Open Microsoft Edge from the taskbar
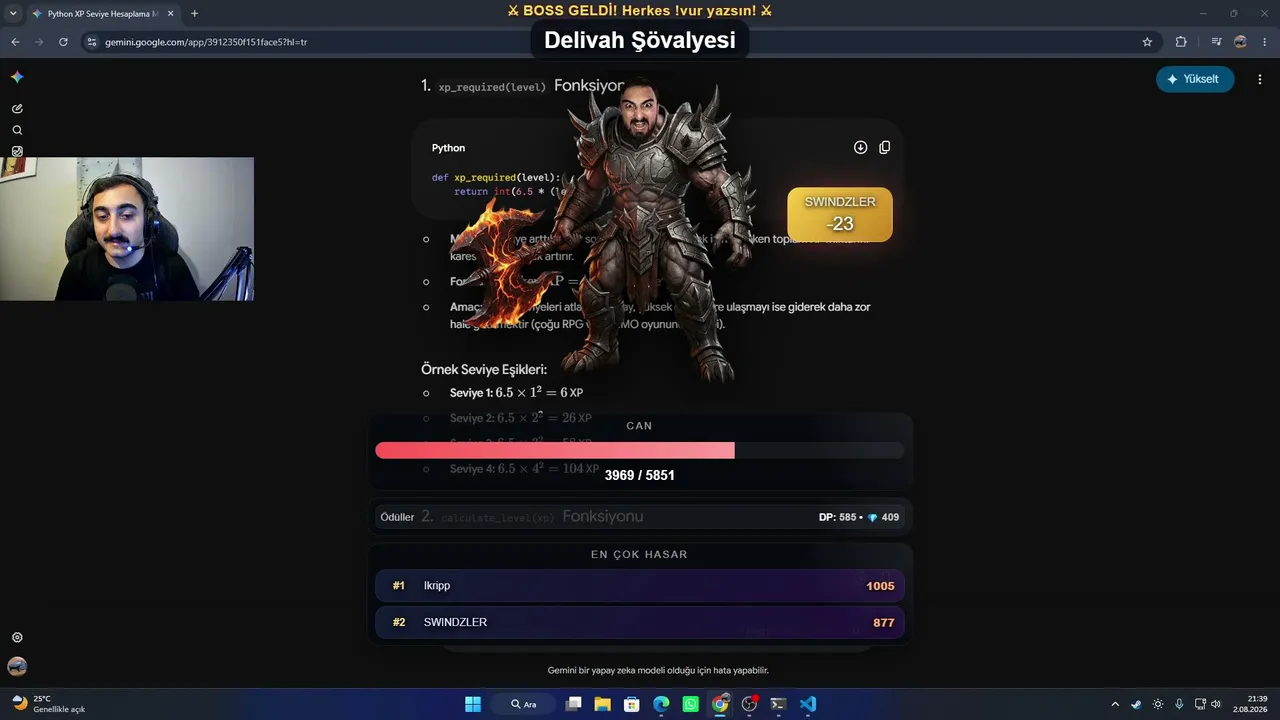This screenshot has height=720, width=1280. 661,704
